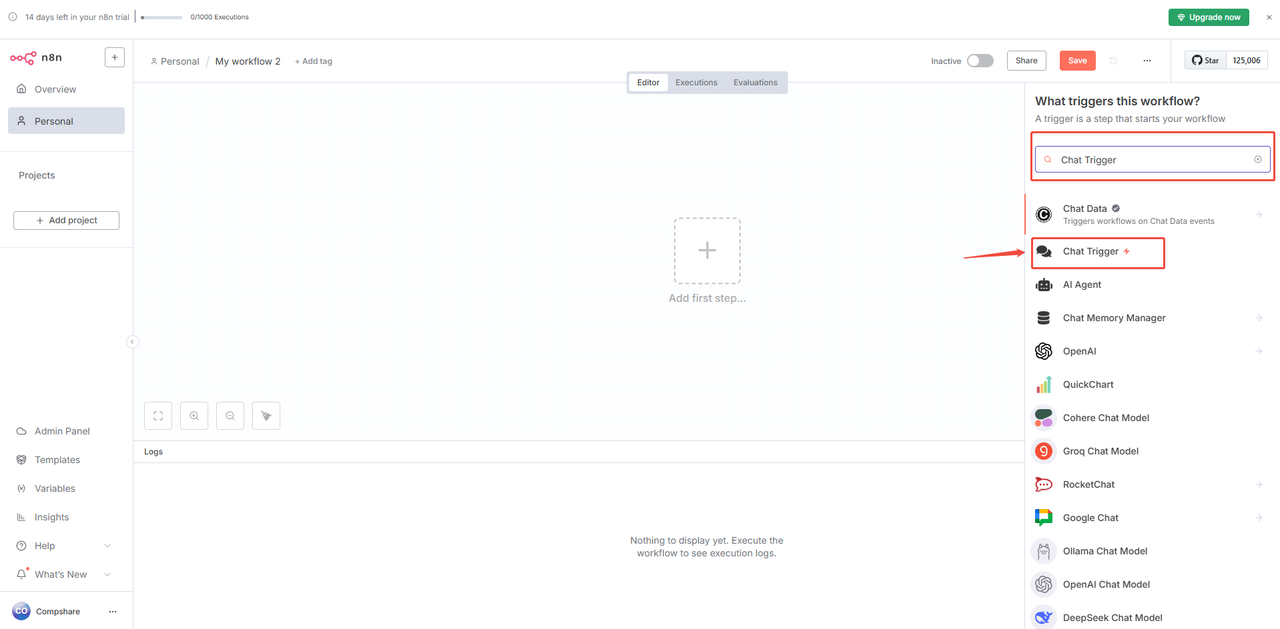Click the Personal breadcrumb link
The image size is (1280, 629).
coord(174,61)
